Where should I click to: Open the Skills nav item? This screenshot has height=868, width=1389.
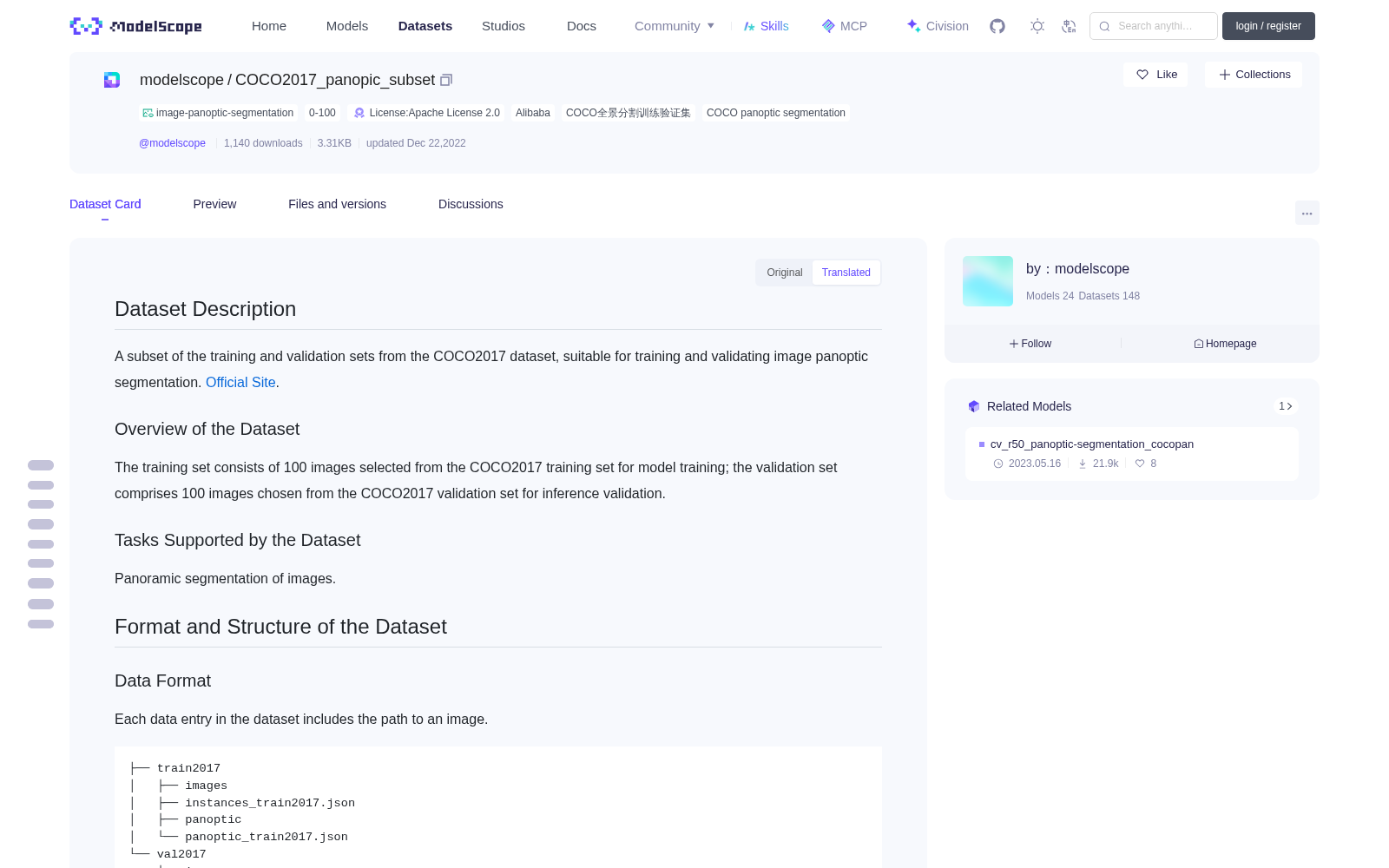point(766,26)
